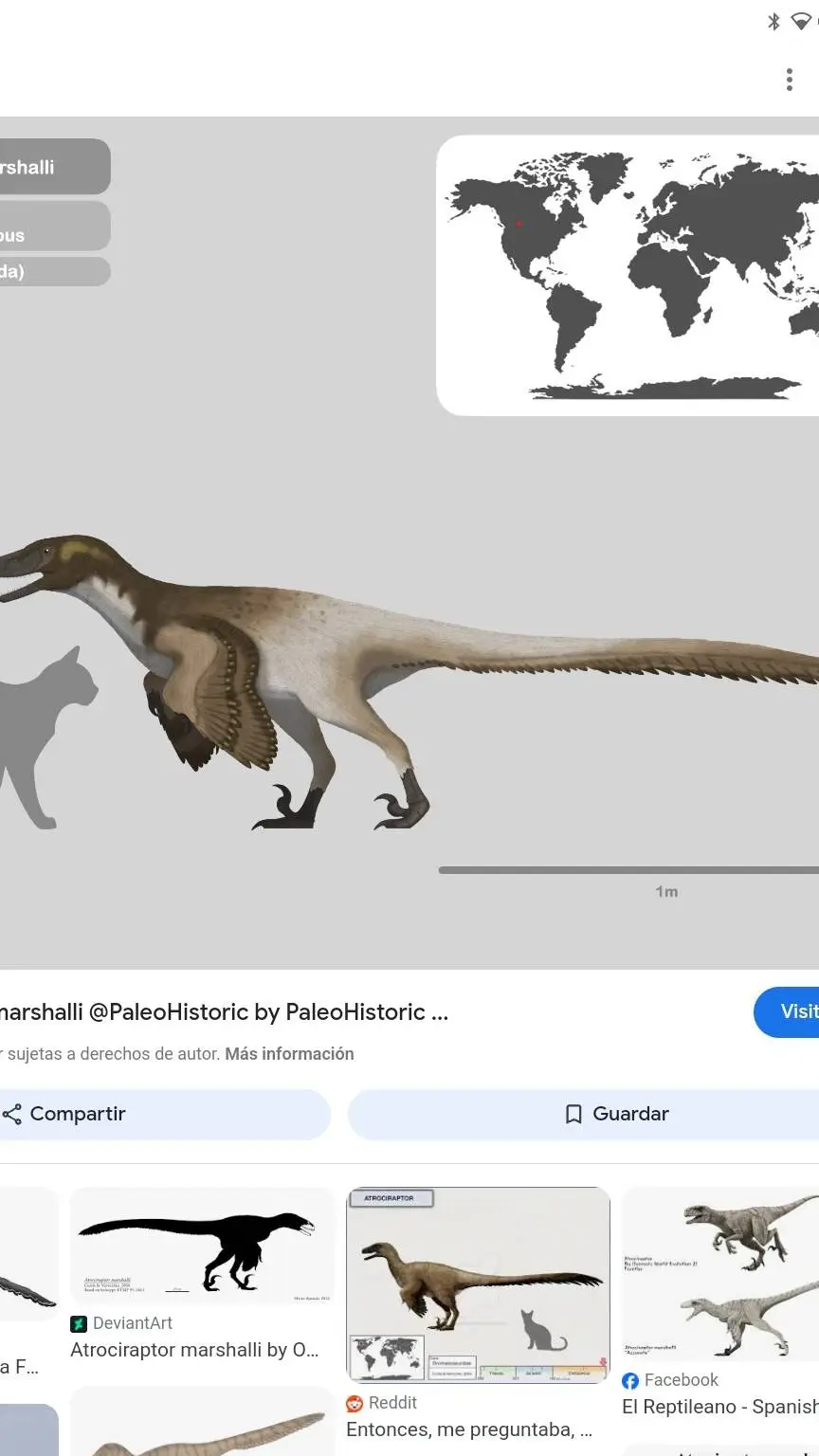
Task: Open 'Entonces, me preguntaba, ...' result title
Action: pos(469,1429)
